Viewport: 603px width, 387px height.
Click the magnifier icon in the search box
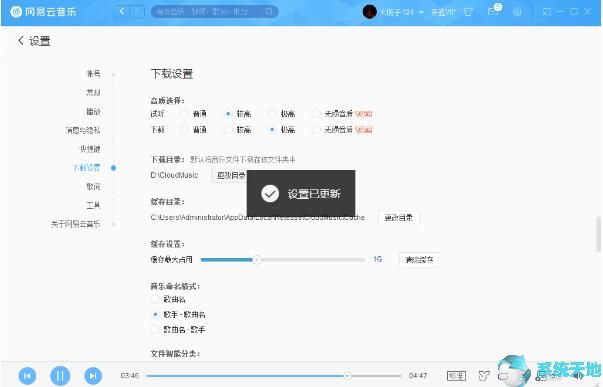pyautogui.click(x=269, y=12)
